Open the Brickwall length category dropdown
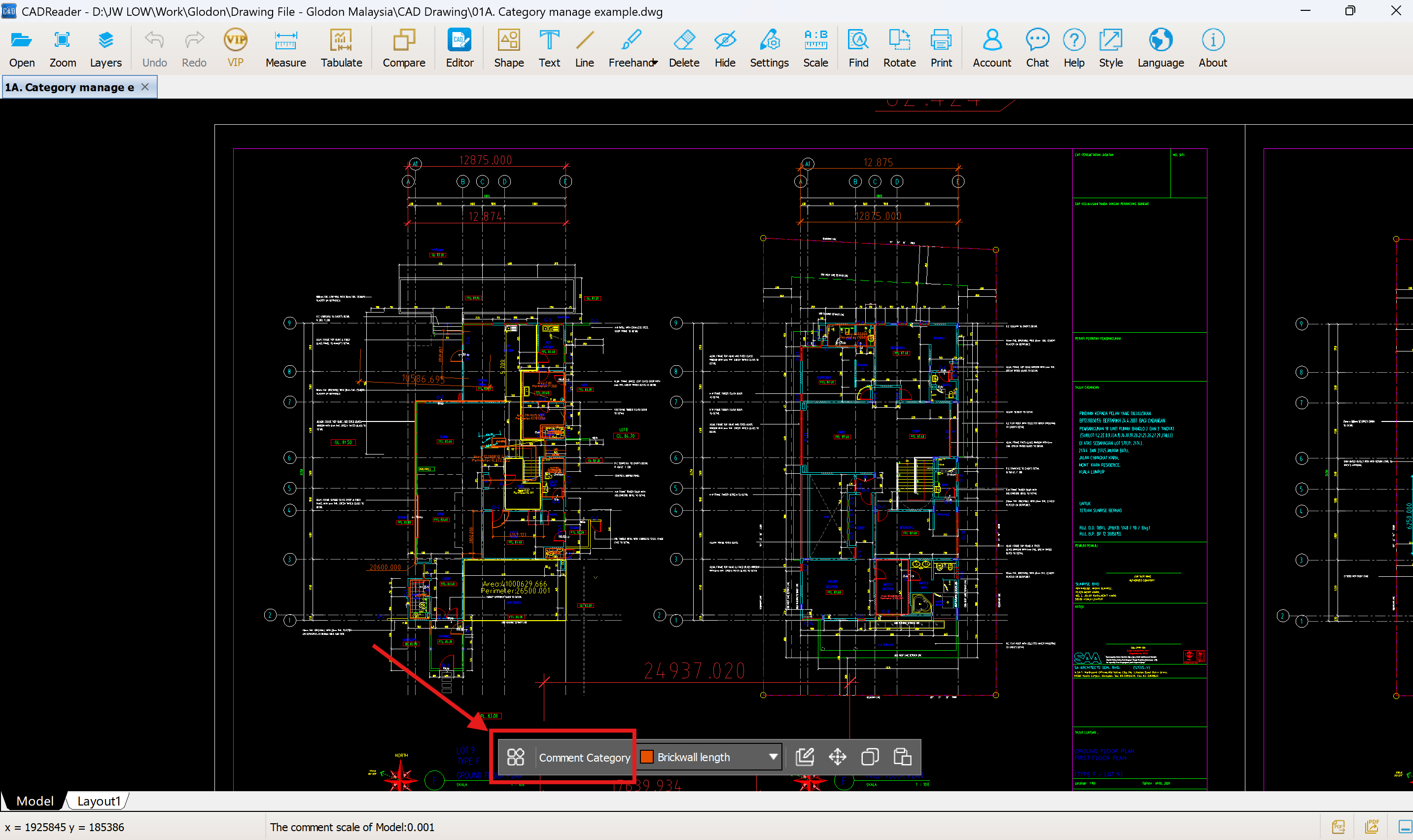 773,757
